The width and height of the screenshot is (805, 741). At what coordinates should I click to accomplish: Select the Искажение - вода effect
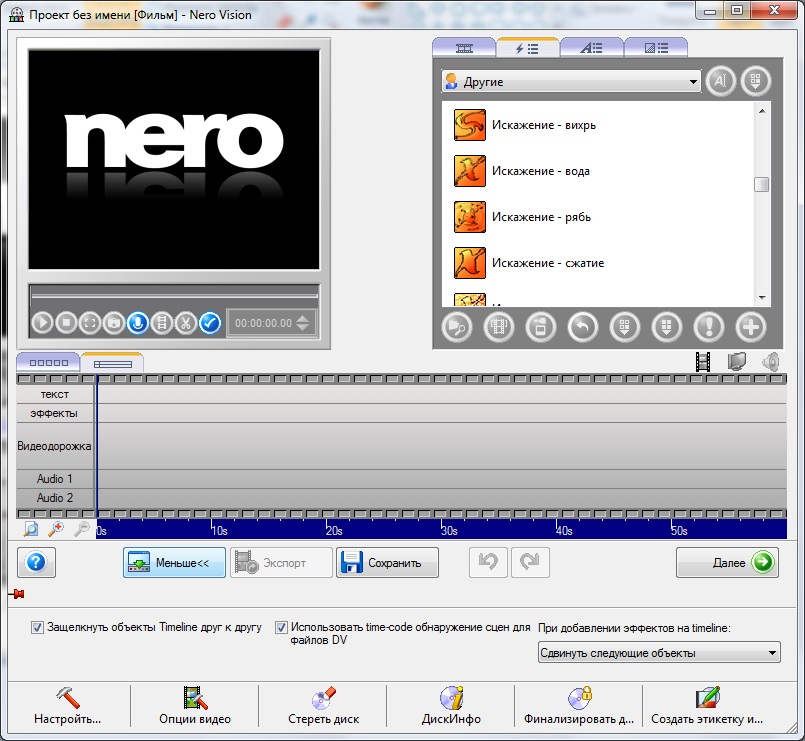(x=522, y=171)
